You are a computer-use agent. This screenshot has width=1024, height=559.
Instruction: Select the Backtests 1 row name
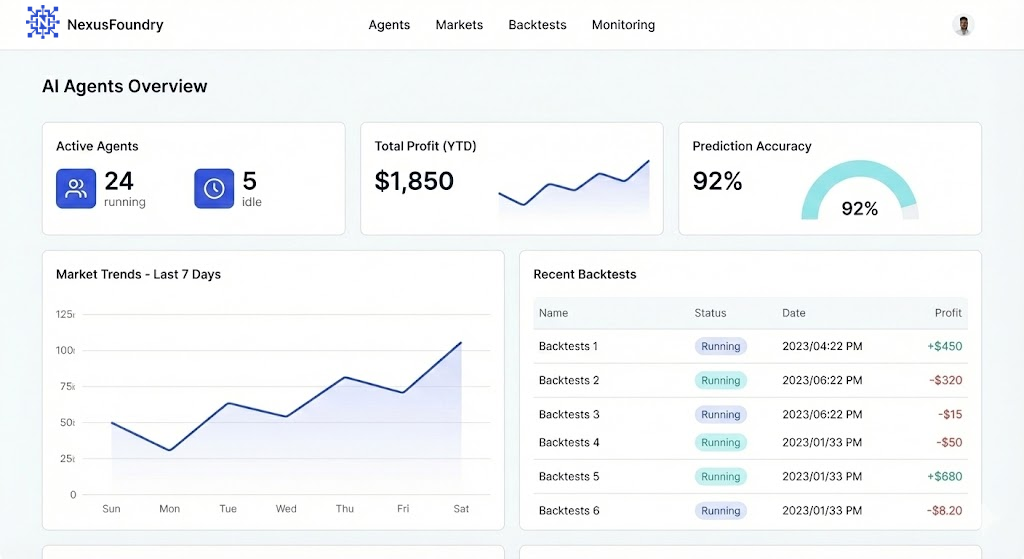[x=568, y=346]
